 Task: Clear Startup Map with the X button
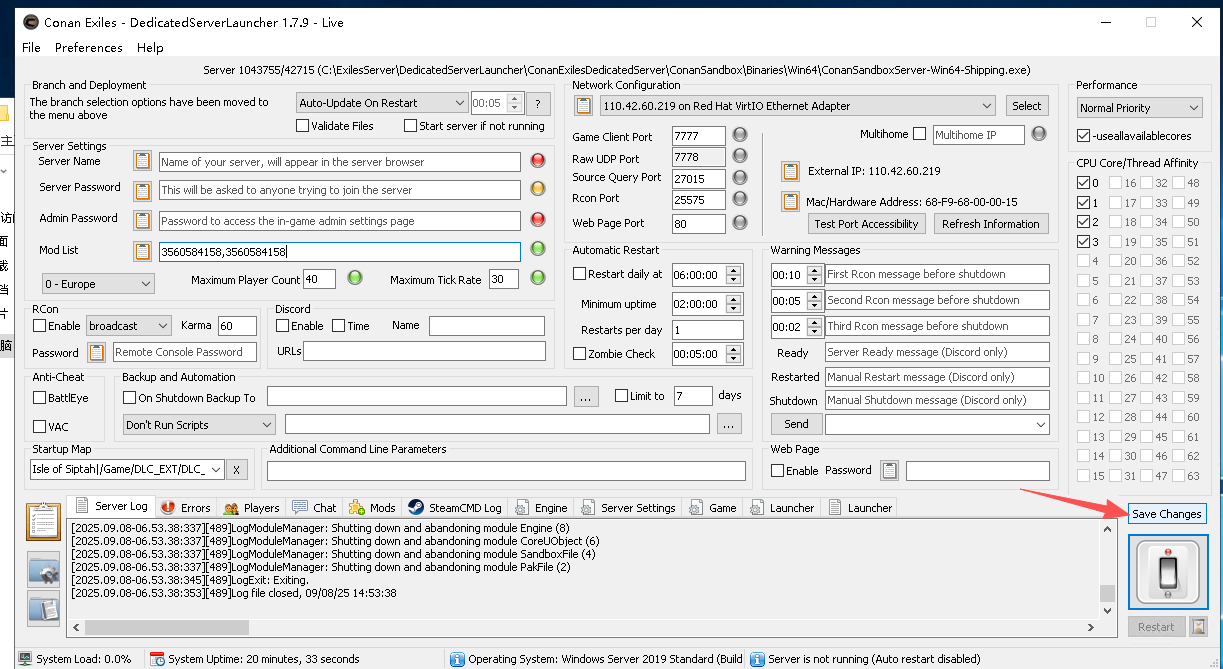[x=237, y=470]
